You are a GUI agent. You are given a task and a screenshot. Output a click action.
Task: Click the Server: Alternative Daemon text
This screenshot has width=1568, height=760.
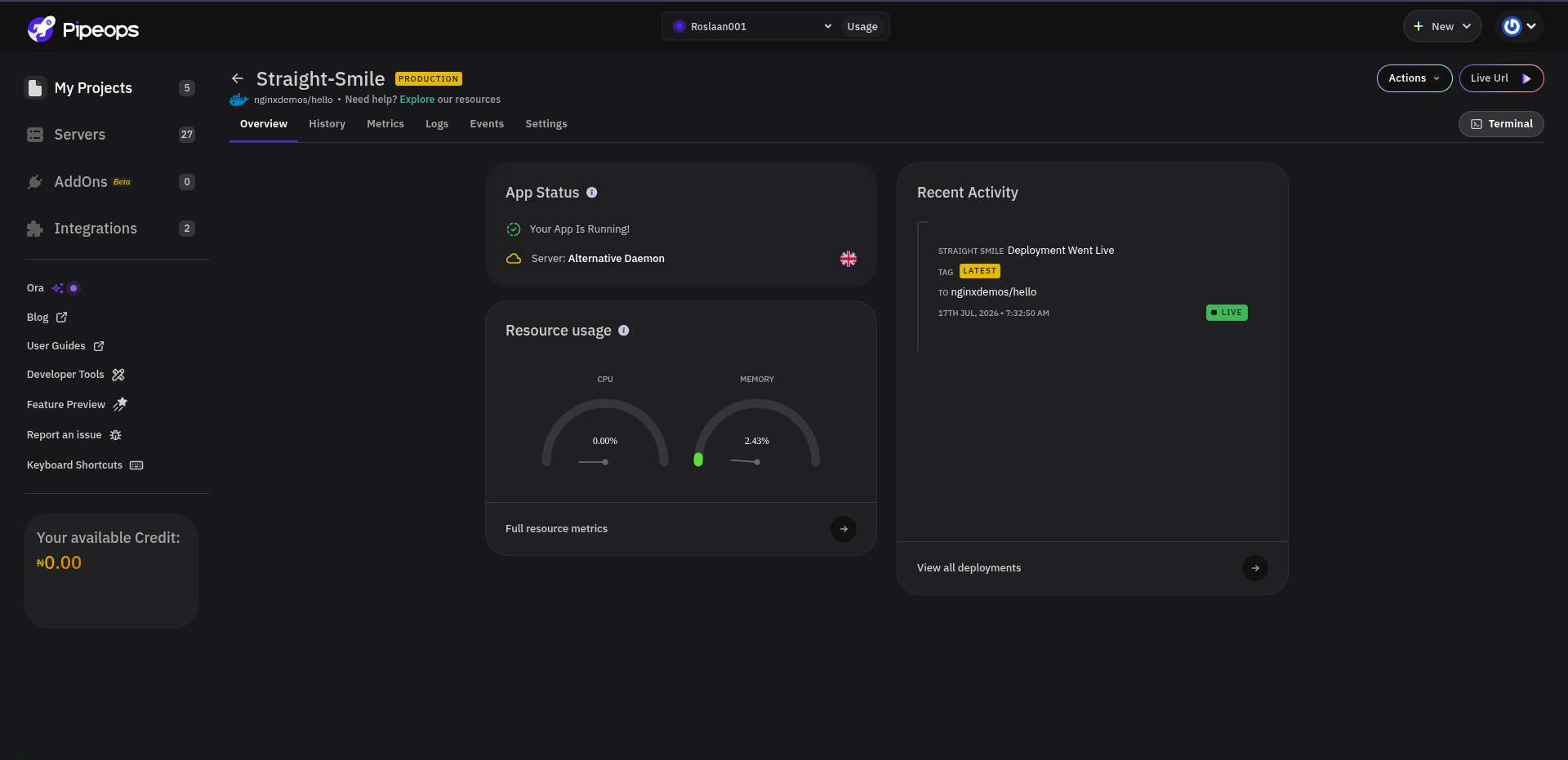point(598,259)
